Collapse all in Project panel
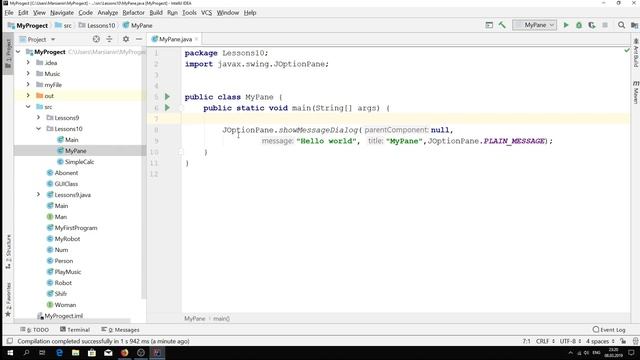The image size is (640, 360). pos(109,39)
